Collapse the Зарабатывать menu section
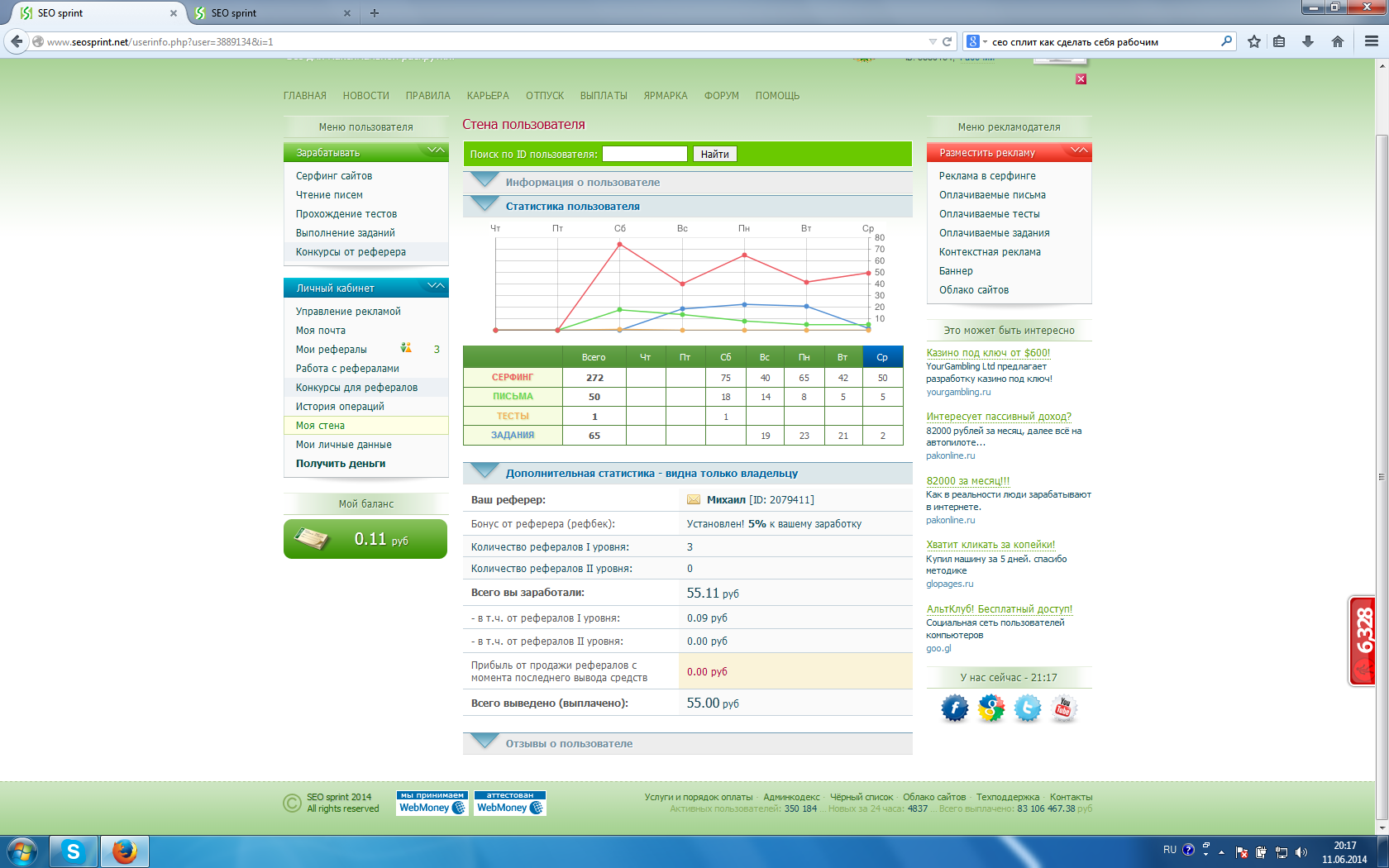Viewport: 1389px width, 868px height. click(436, 151)
